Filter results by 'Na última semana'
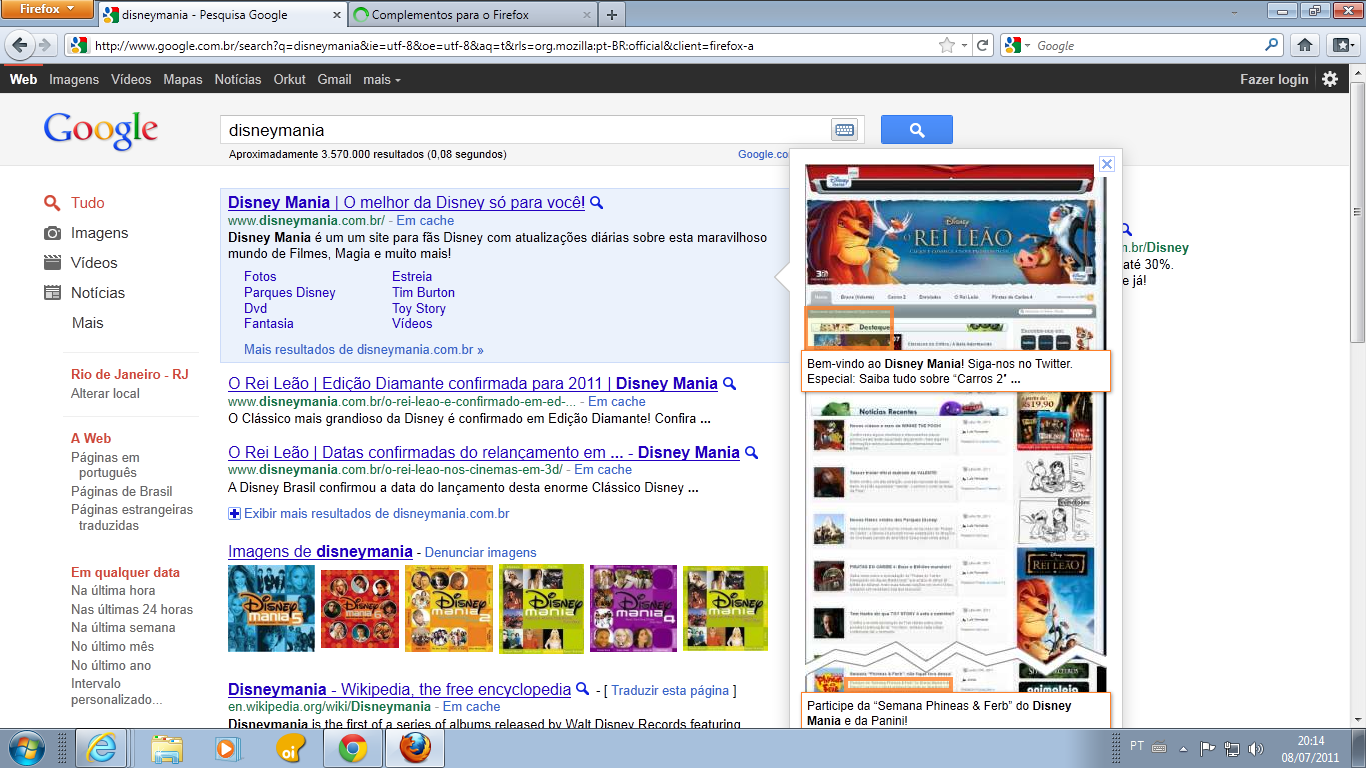 [x=123, y=628]
